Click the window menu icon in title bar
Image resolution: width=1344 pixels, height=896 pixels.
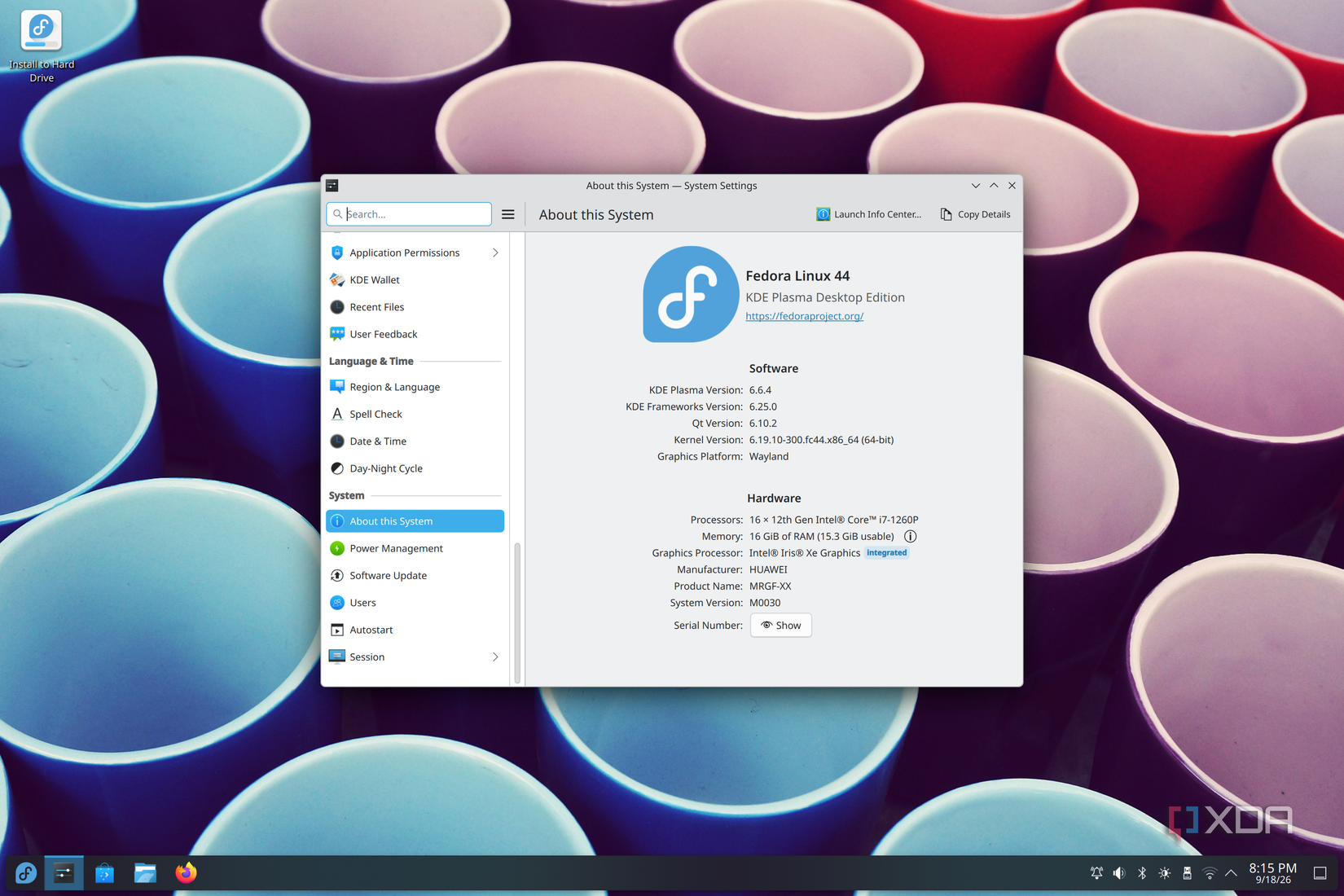[332, 186]
